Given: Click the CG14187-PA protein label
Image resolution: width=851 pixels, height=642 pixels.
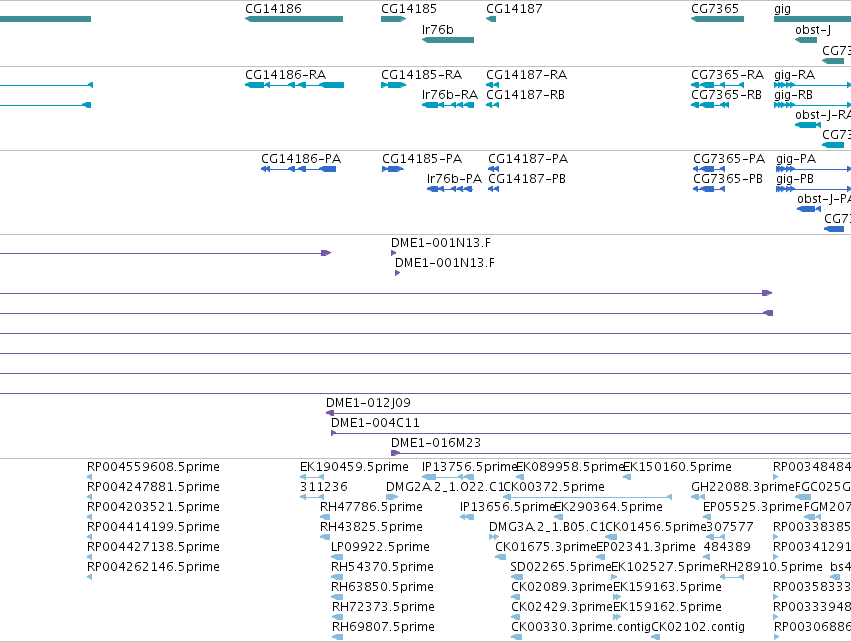Looking at the screenshot, I should (528, 159).
